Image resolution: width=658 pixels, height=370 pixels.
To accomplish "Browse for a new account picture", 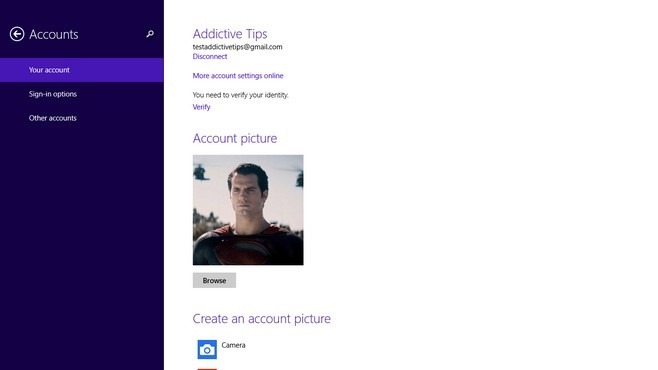I will 214,280.
